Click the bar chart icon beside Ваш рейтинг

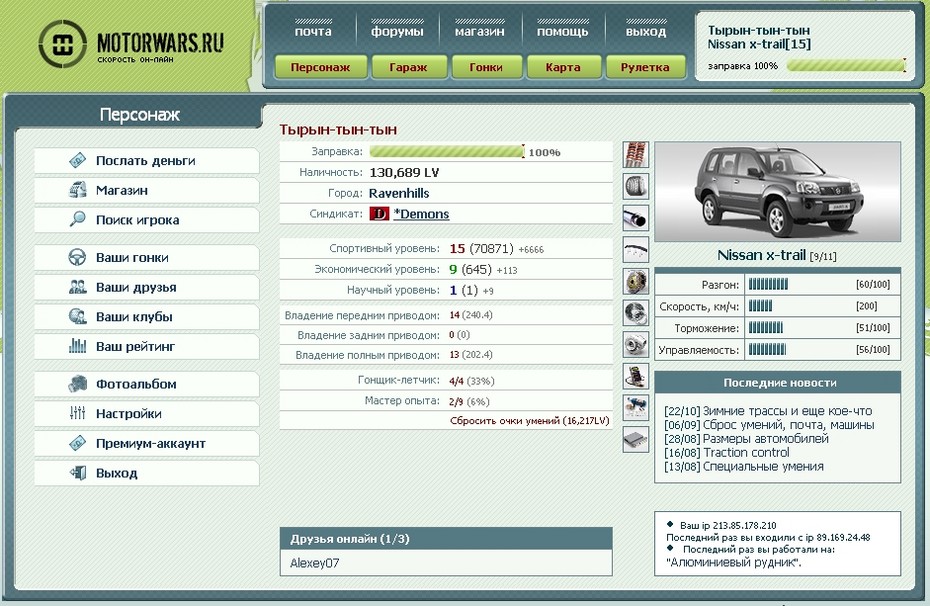click(78, 346)
